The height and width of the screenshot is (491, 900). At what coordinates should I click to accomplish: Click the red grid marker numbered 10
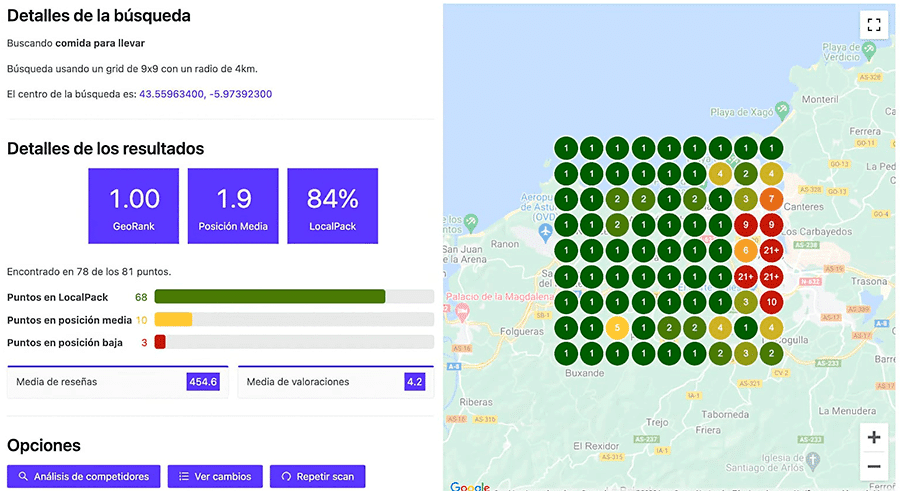pos(770,302)
